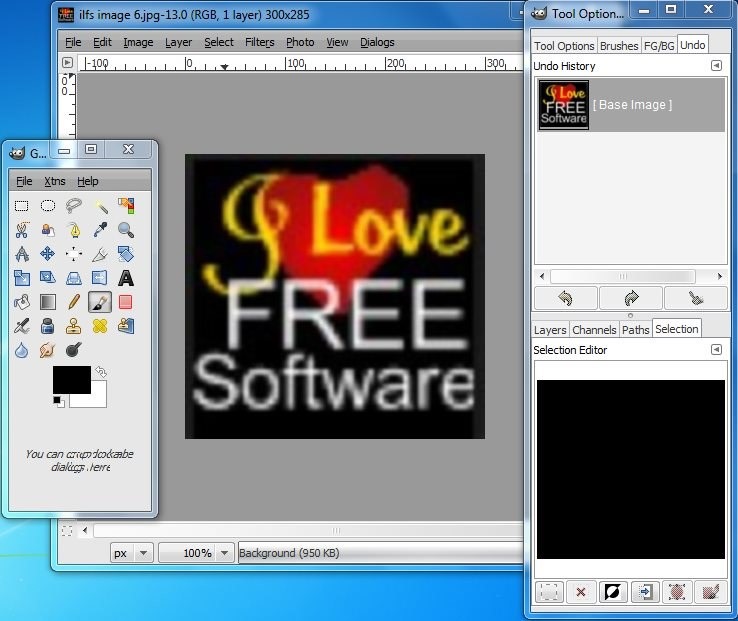Switch to the Layers tab
This screenshot has width=738, height=621.
tap(550, 330)
